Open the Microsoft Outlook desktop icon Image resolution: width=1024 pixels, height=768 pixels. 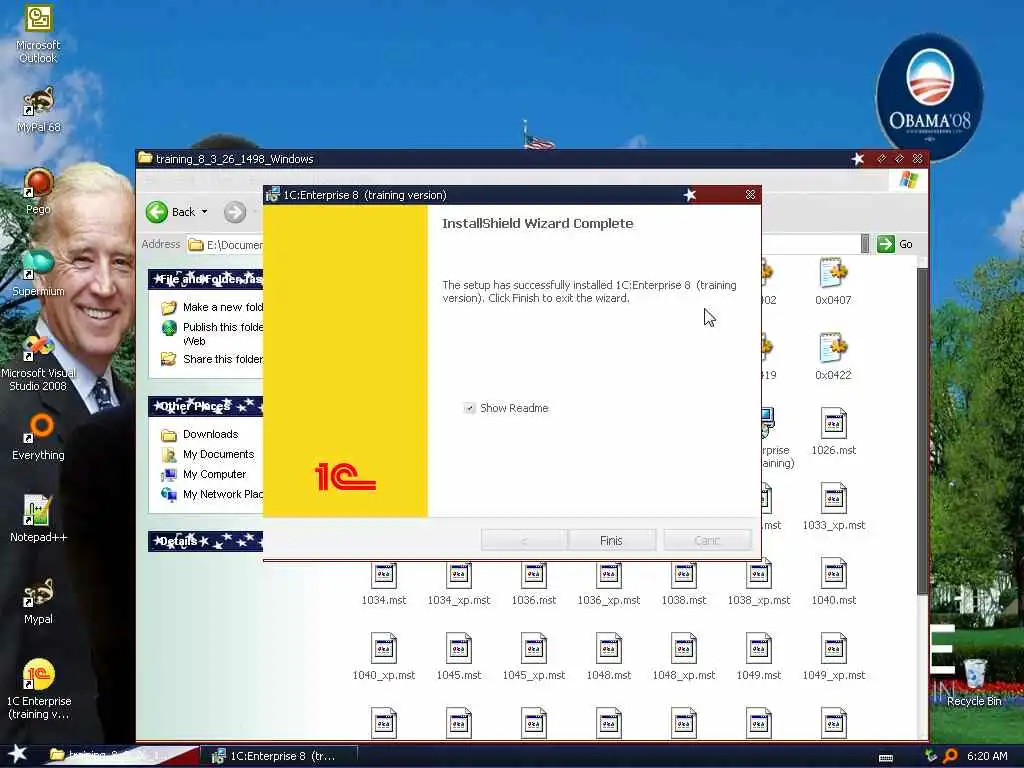38,34
